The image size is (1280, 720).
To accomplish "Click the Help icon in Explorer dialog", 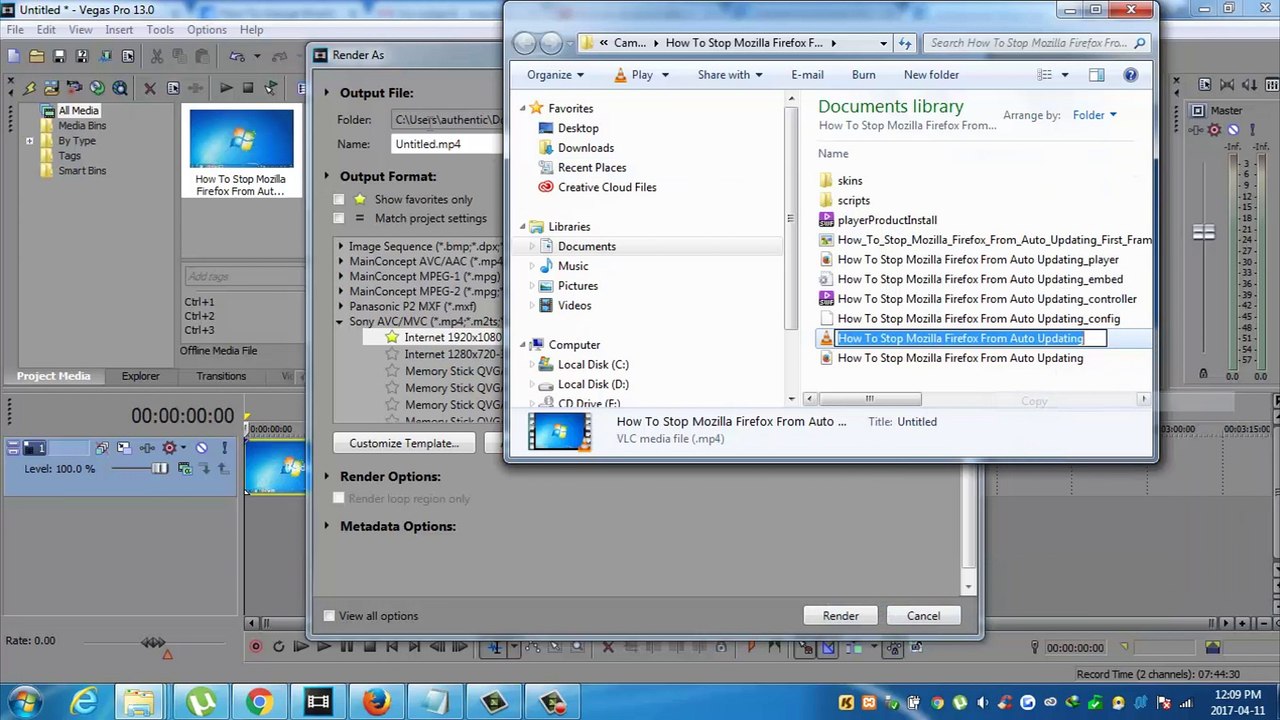I will pyautogui.click(x=1131, y=75).
